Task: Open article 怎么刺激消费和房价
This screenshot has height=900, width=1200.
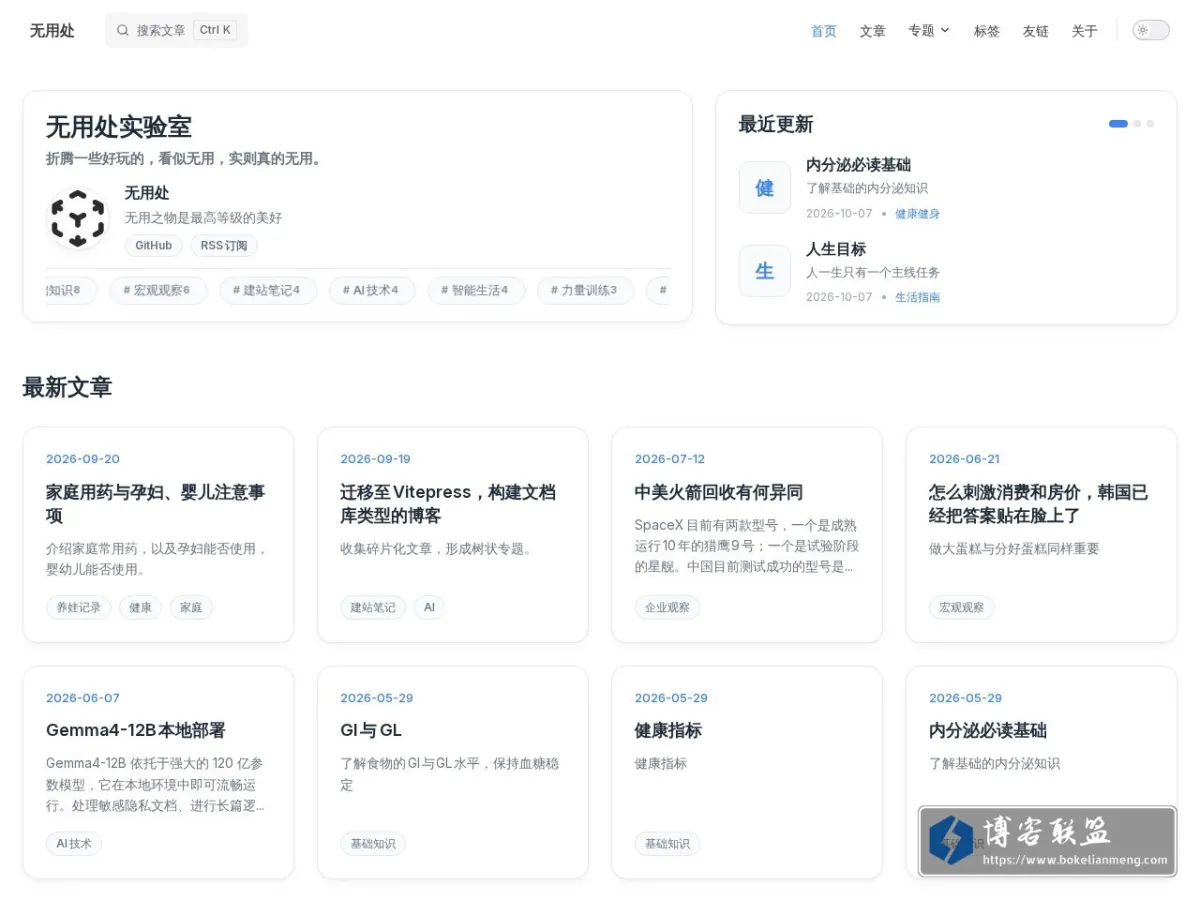Action: click(1038, 504)
